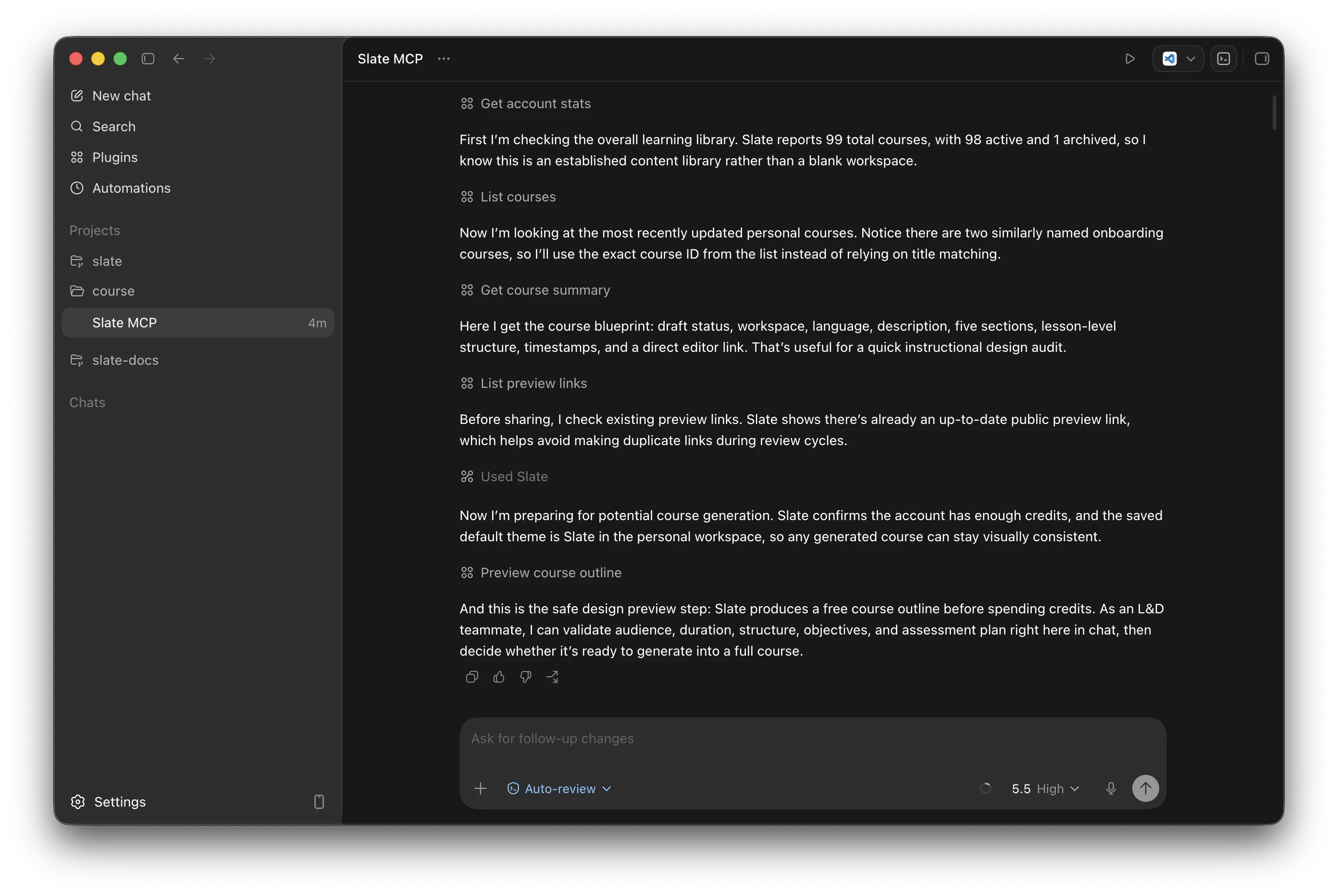The width and height of the screenshot is (1338, 896).
Task: Expand the List courses tool call
Action: click(x=508, y=197)
